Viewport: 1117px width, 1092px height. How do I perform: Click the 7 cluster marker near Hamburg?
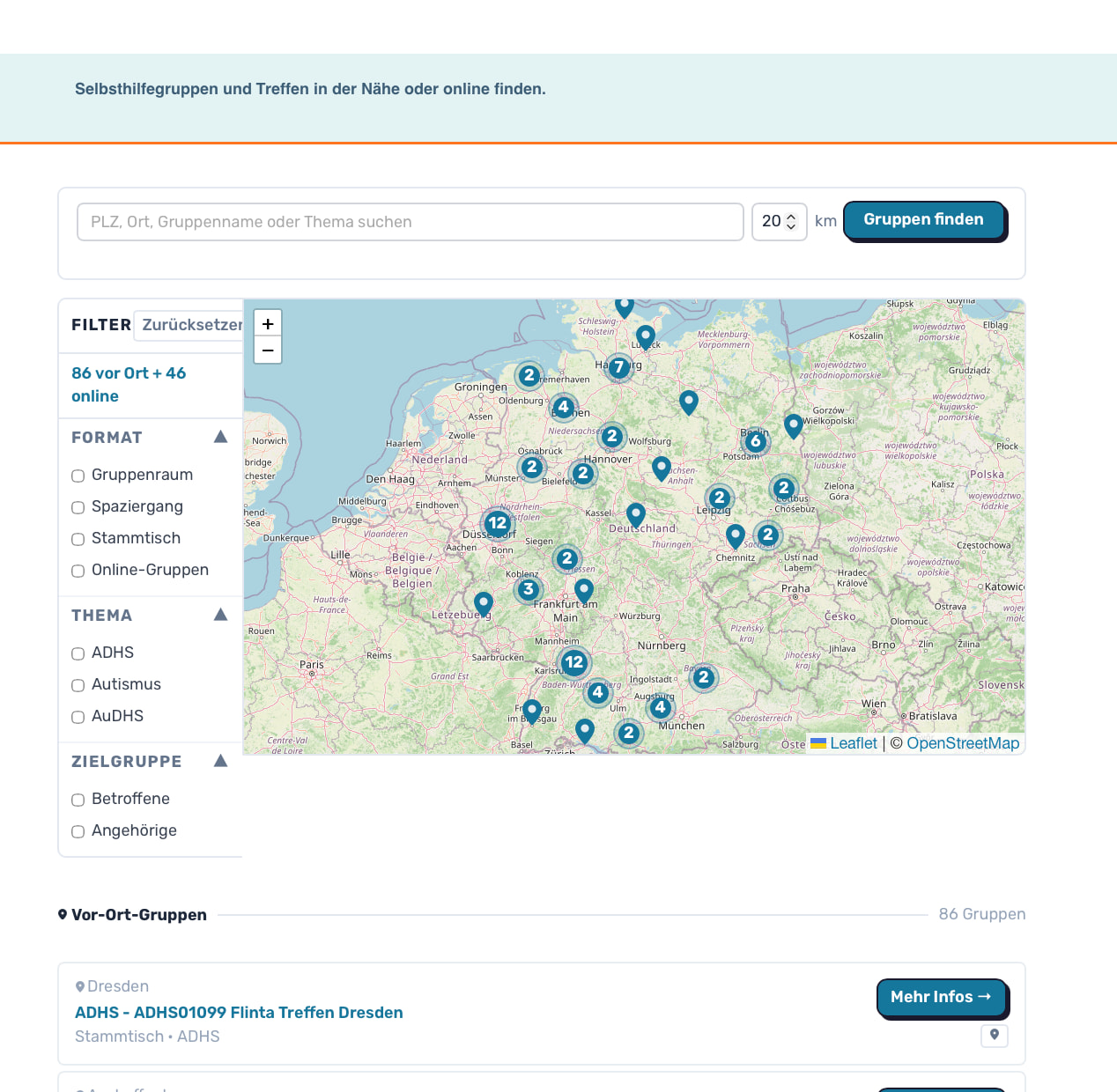click(x=619, y=367)
